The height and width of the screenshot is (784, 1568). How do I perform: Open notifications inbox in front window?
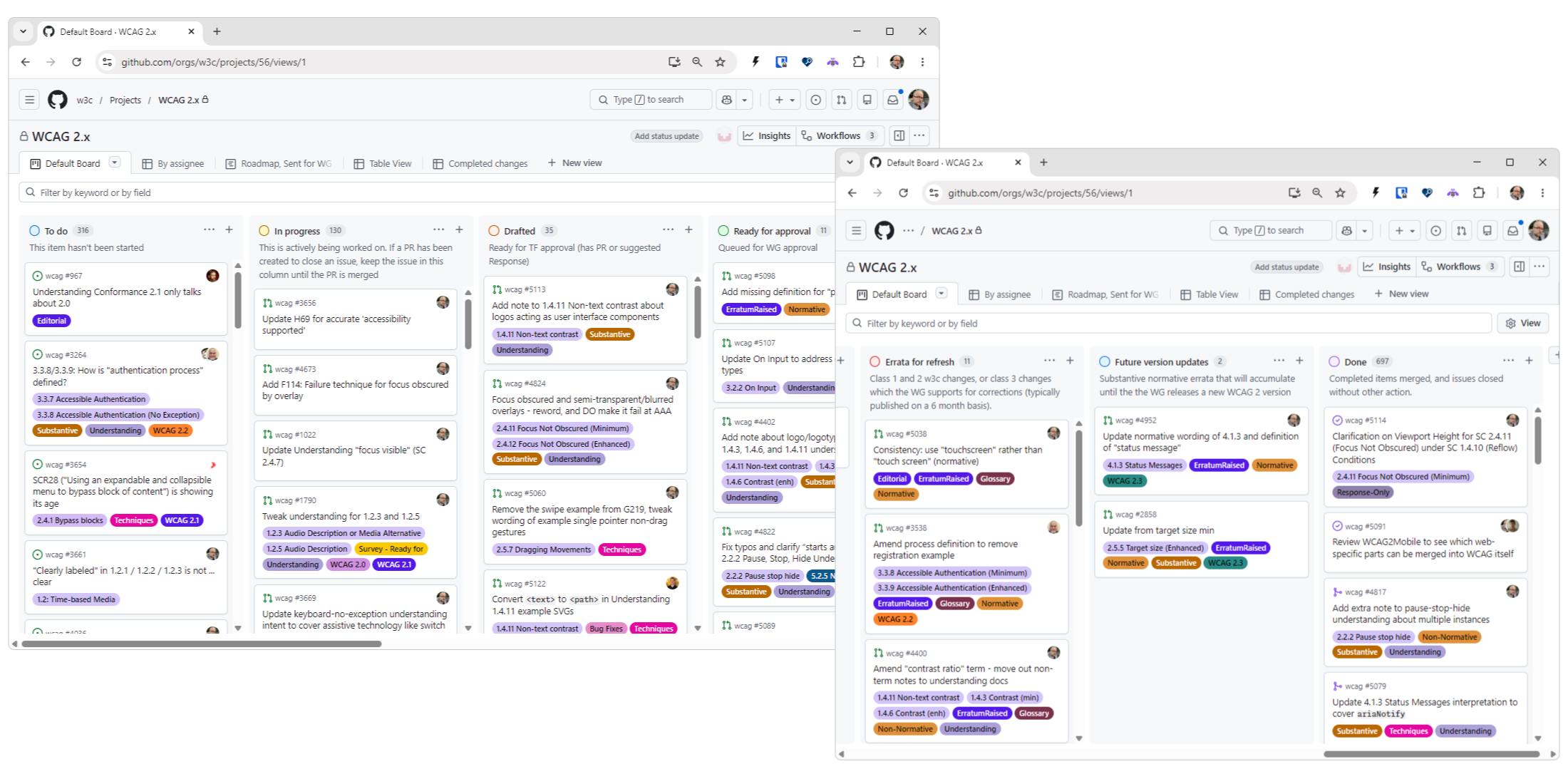coord(1512,231)
